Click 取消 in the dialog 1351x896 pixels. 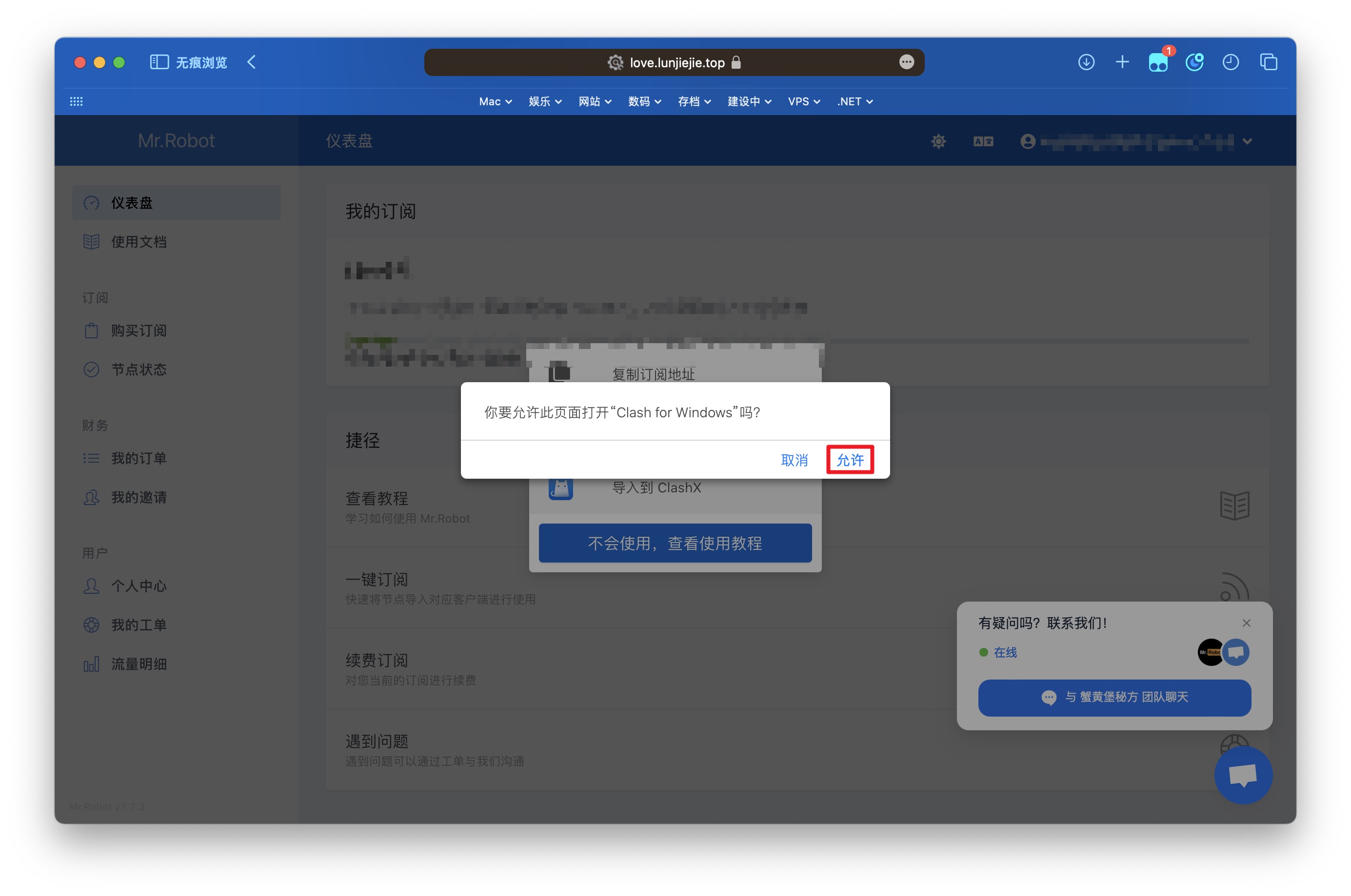click(x=794, y=459)
